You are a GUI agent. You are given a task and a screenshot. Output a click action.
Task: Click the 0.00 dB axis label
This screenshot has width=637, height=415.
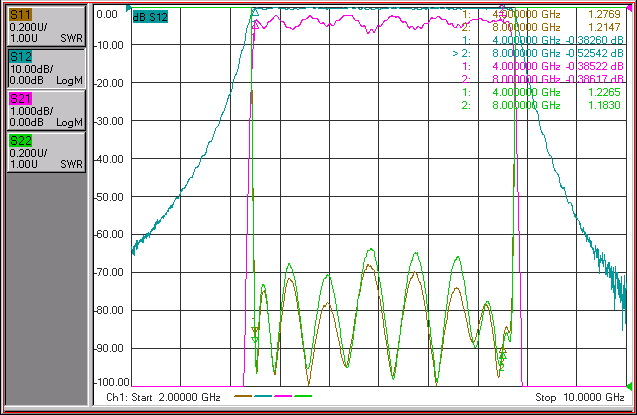click(107, 15)
